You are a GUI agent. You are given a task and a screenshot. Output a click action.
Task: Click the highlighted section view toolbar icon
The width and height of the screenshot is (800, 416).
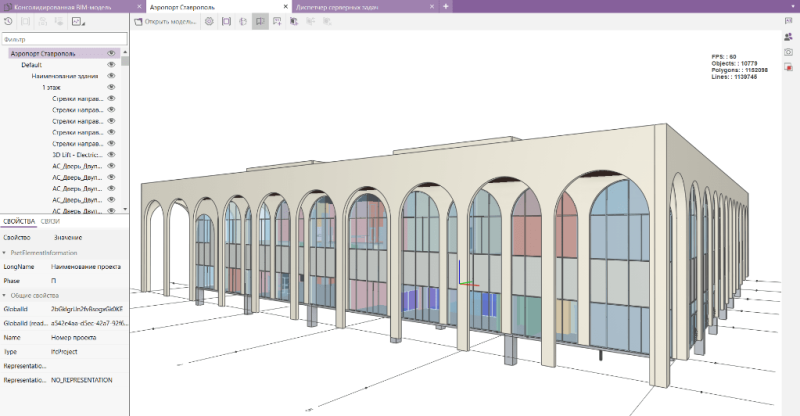coord(260,21)
